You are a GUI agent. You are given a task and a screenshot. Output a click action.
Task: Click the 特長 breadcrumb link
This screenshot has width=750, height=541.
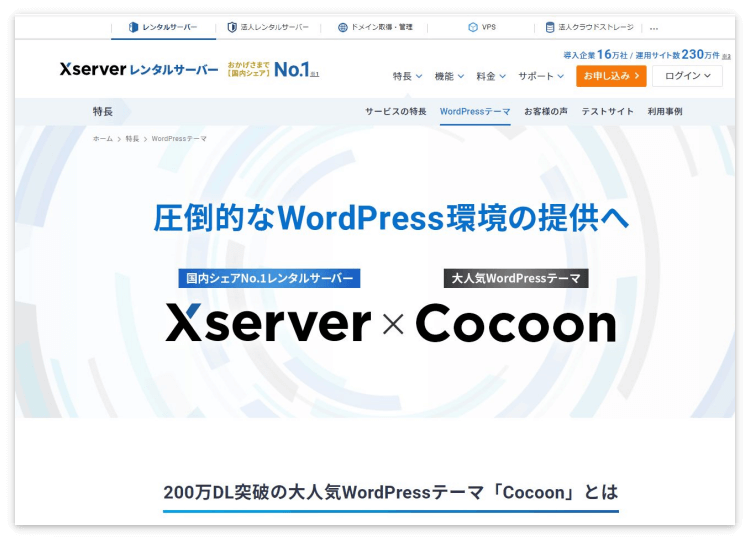pos(132,139)
